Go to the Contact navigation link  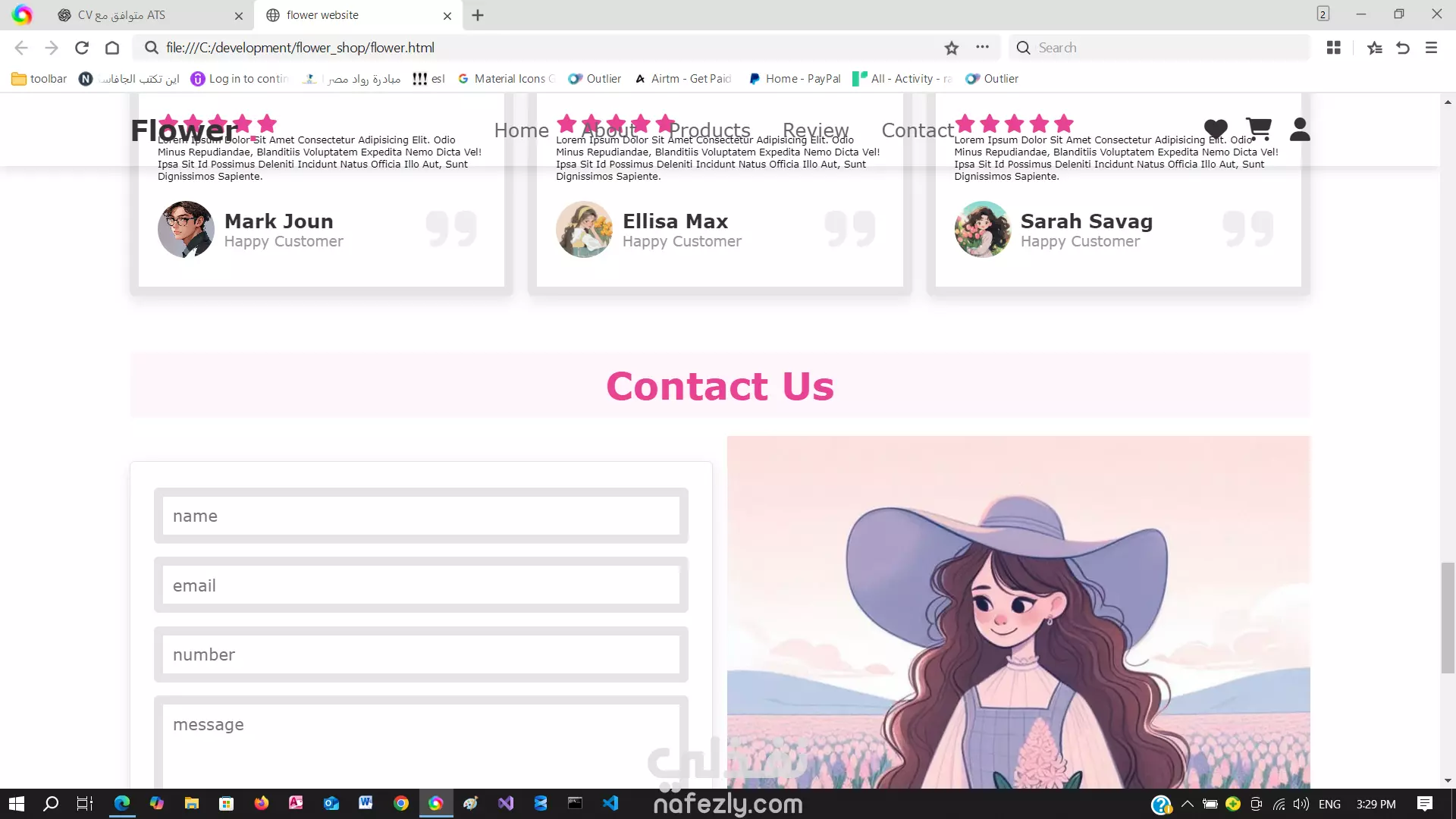click(917, 130)
